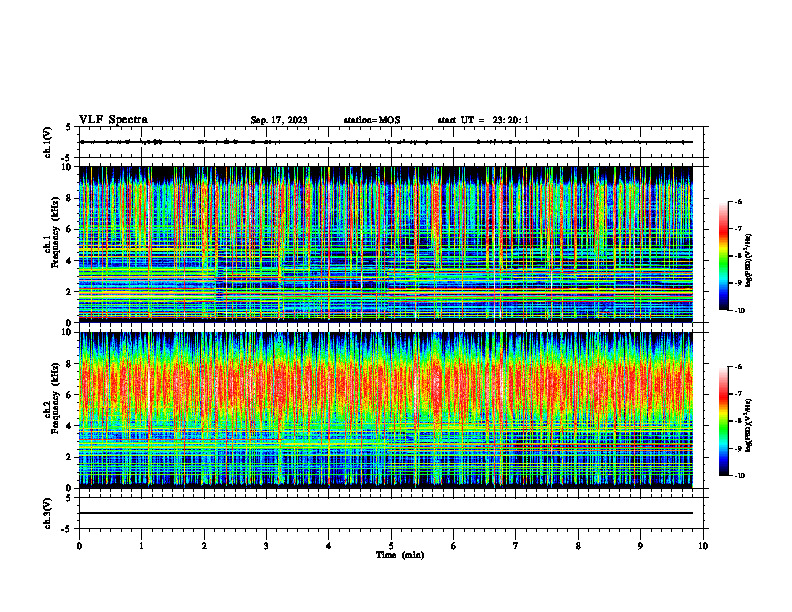Click the "8" kHz tick on ch.1 frequency axis
The height and width of the screenshot is (612, 792).
(69, 198)
